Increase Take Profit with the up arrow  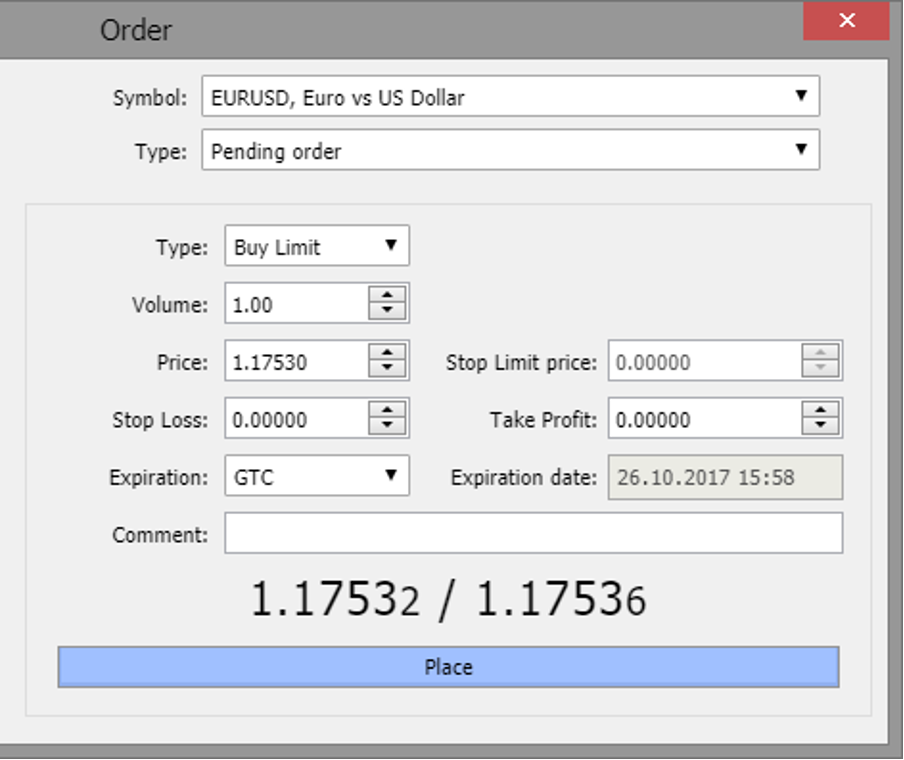820,411
